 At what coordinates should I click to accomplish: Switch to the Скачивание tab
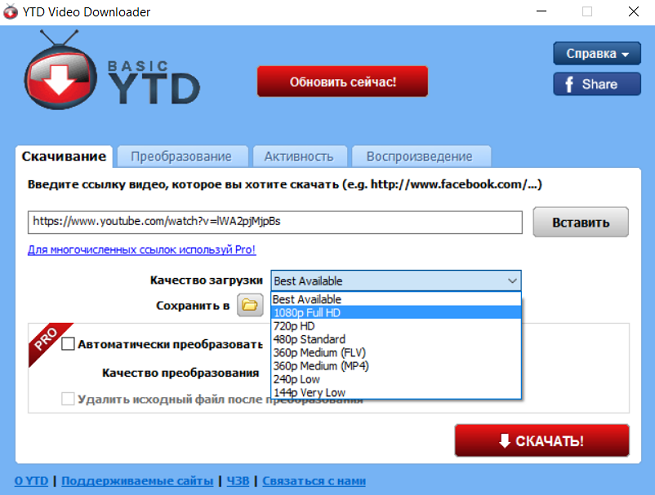point(64,156)
